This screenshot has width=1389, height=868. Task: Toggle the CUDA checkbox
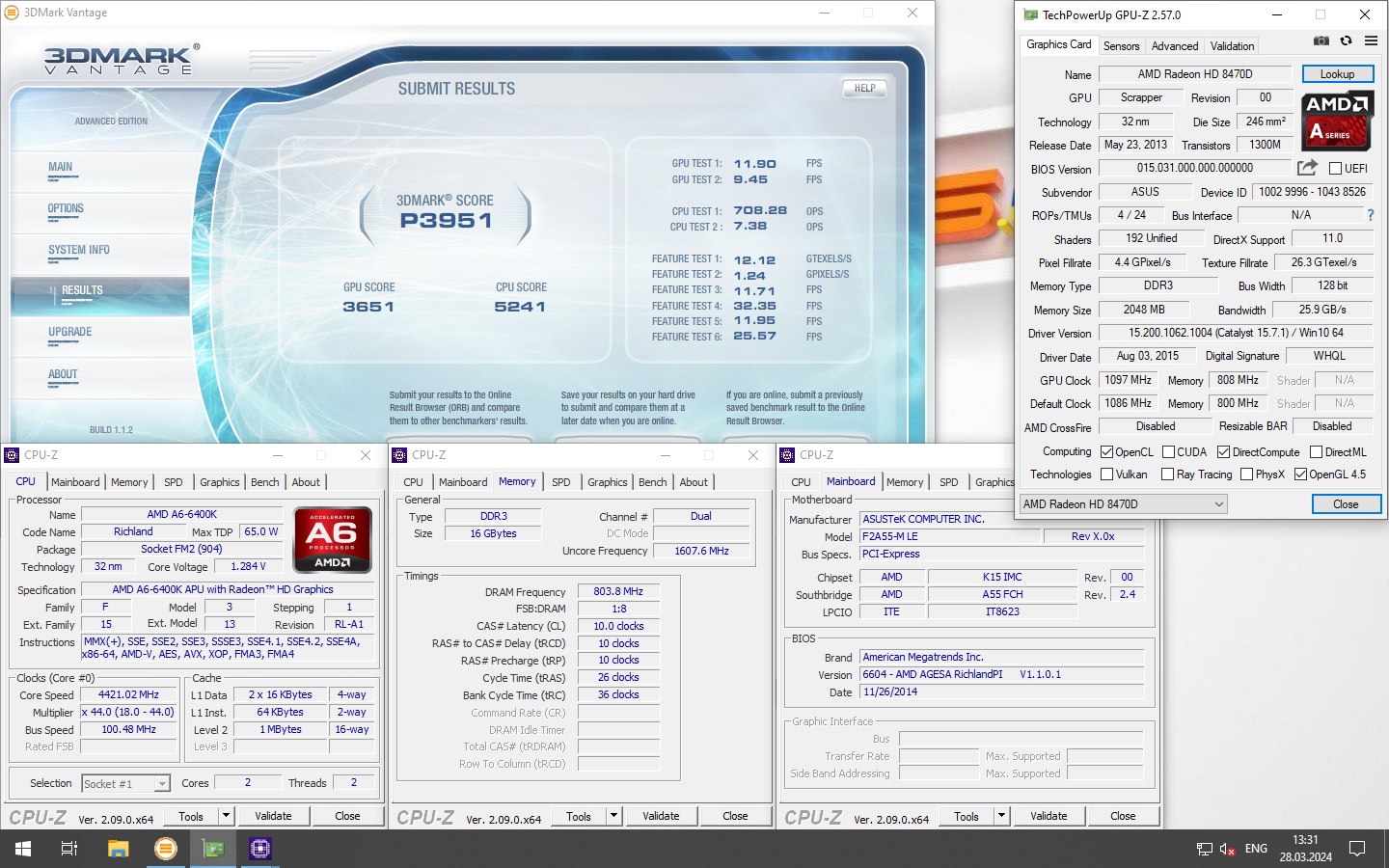[x=1168, y=452]
